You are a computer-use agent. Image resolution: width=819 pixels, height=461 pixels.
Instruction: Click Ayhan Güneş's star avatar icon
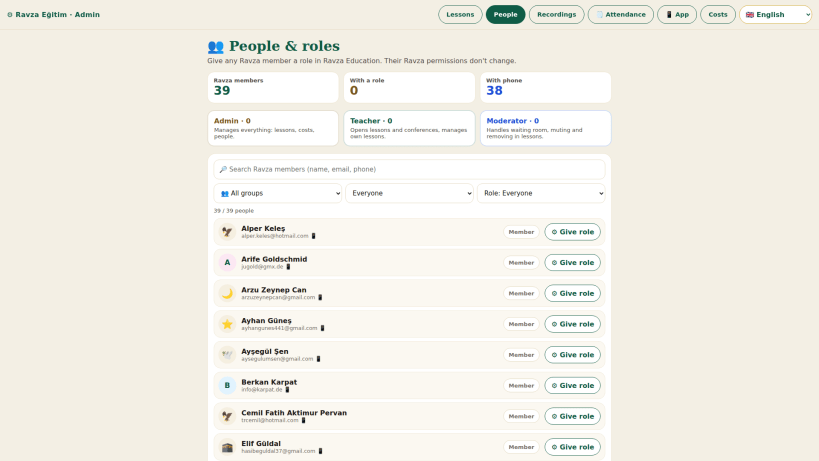227,324
